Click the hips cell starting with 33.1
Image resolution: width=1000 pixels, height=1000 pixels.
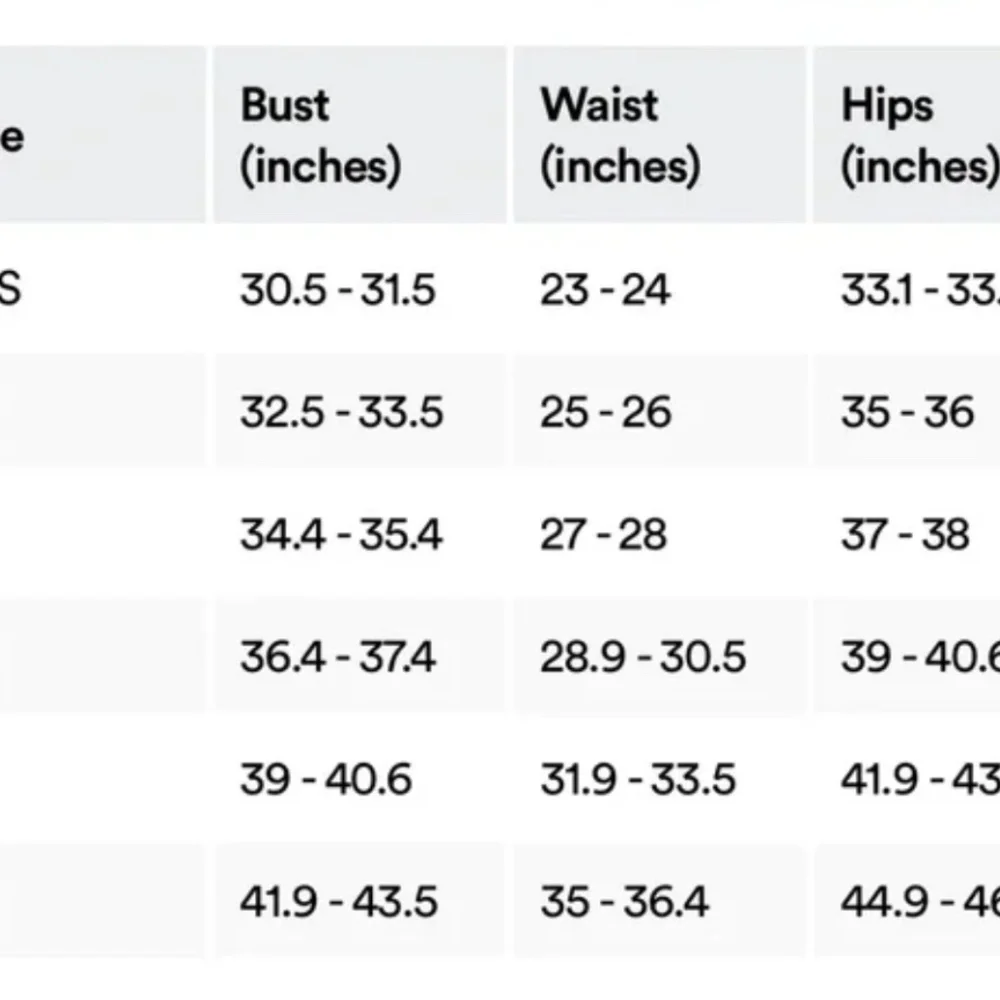coord(920,290)
